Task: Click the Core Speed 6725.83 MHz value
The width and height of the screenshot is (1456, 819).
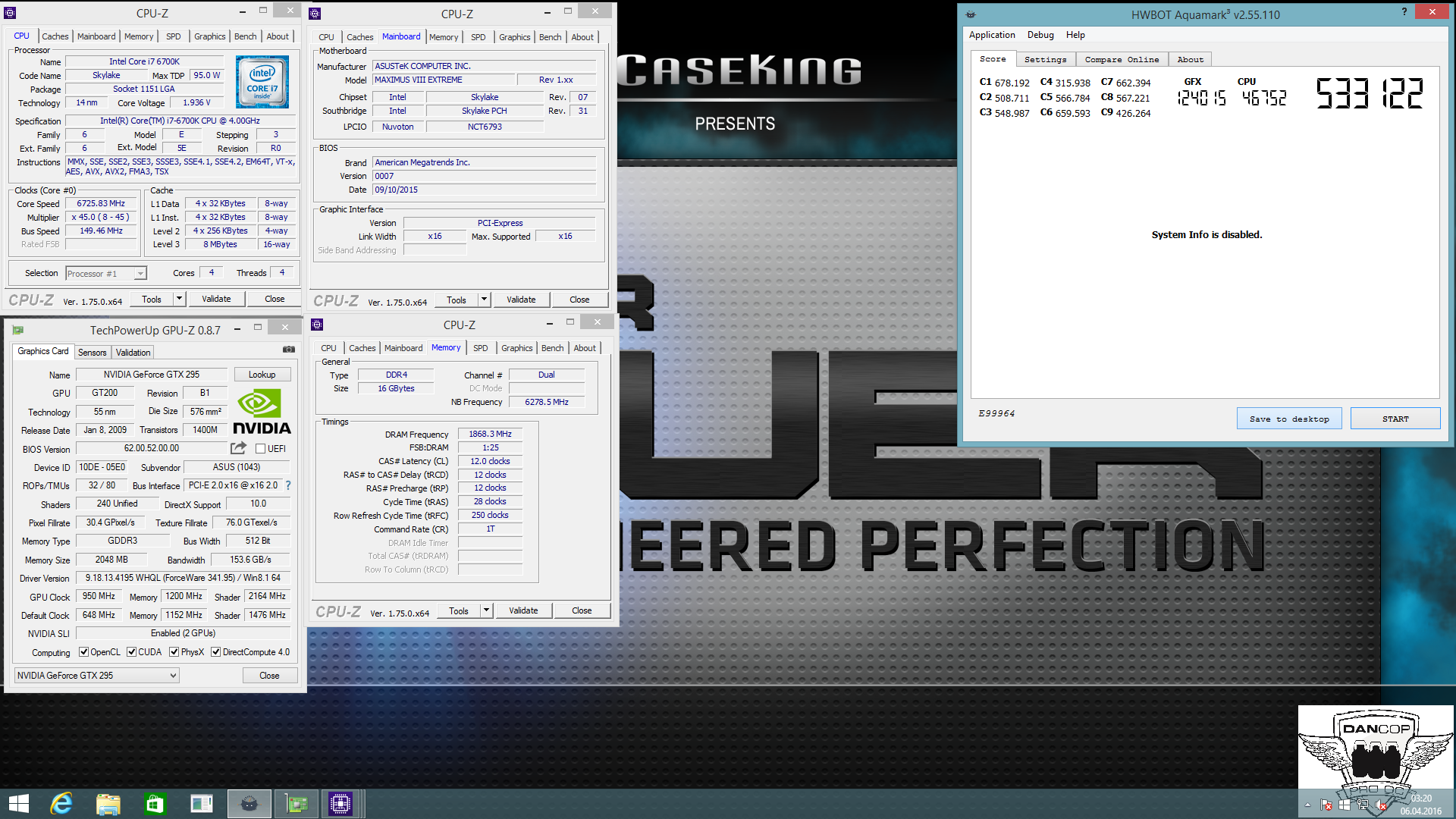Action: click(x=101, y=203)
